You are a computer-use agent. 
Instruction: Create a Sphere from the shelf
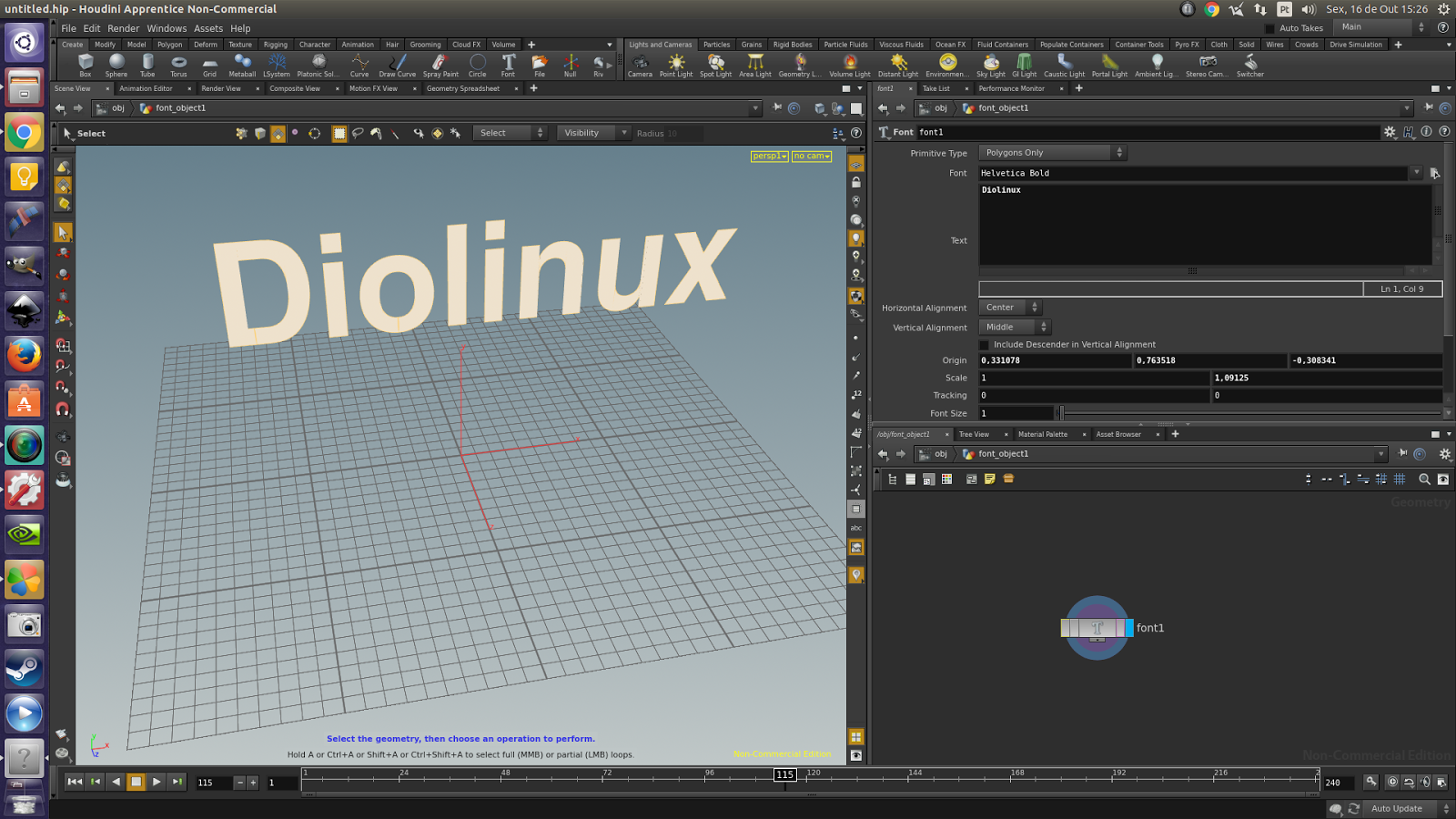point(116,65)
